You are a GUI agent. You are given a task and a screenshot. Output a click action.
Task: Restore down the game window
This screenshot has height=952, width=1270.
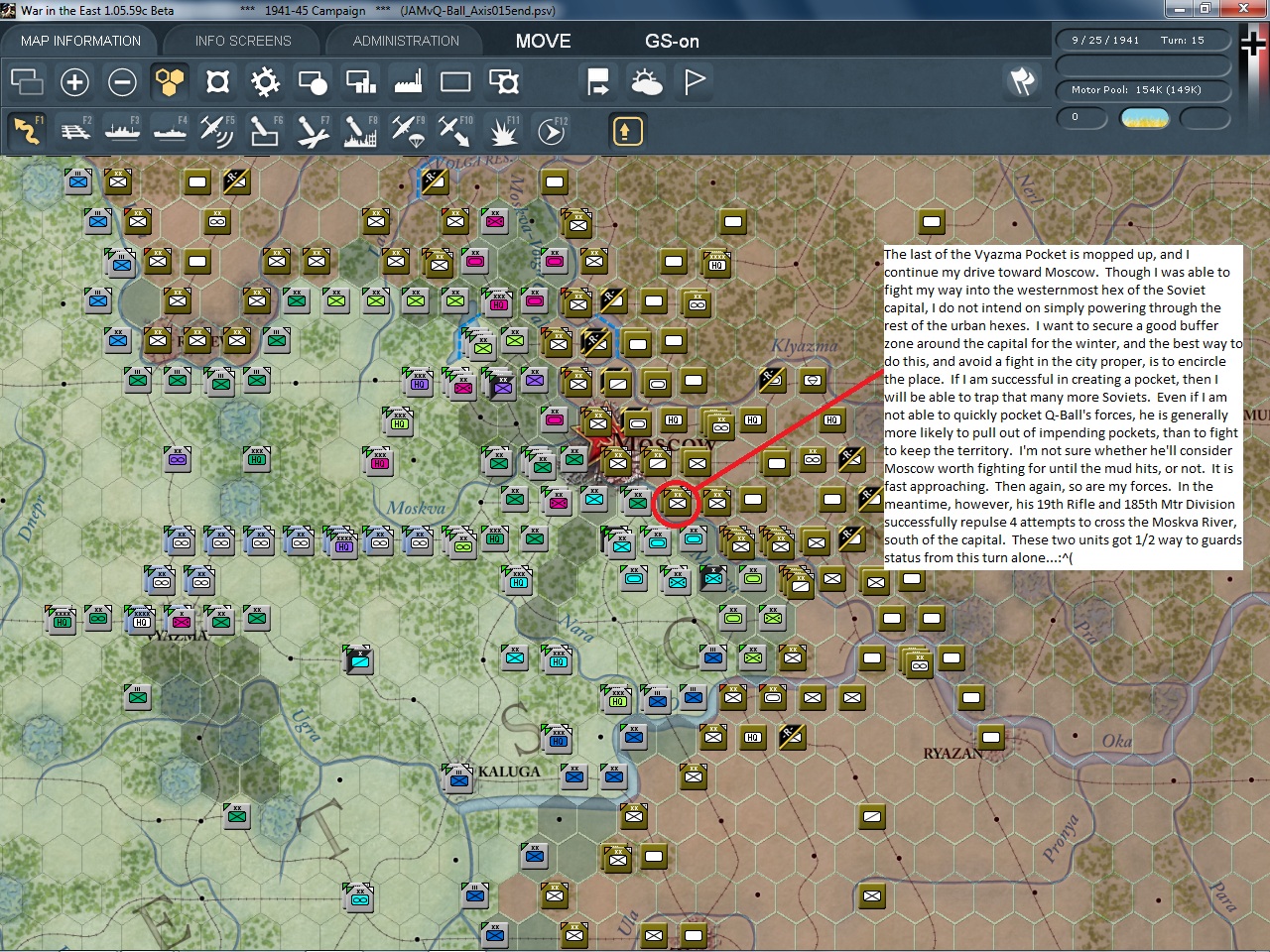pyautogui.click(x=1205, y=9)
